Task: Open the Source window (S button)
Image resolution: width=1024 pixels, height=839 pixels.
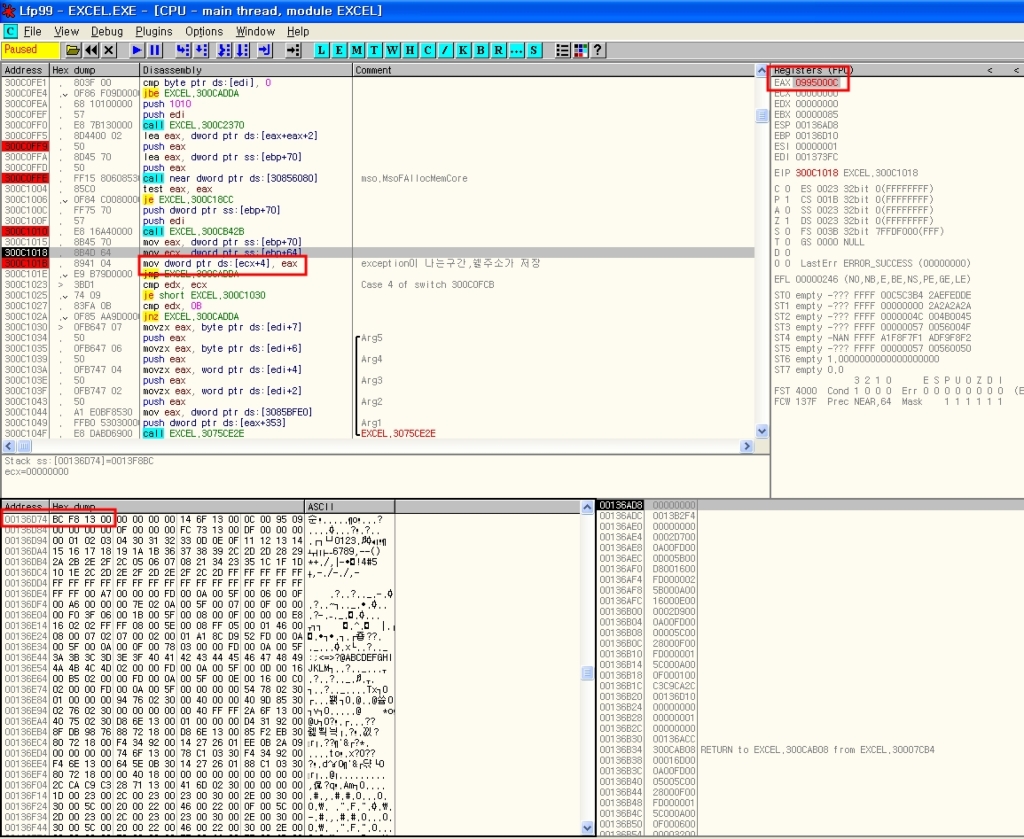Action: click(534, 50)
